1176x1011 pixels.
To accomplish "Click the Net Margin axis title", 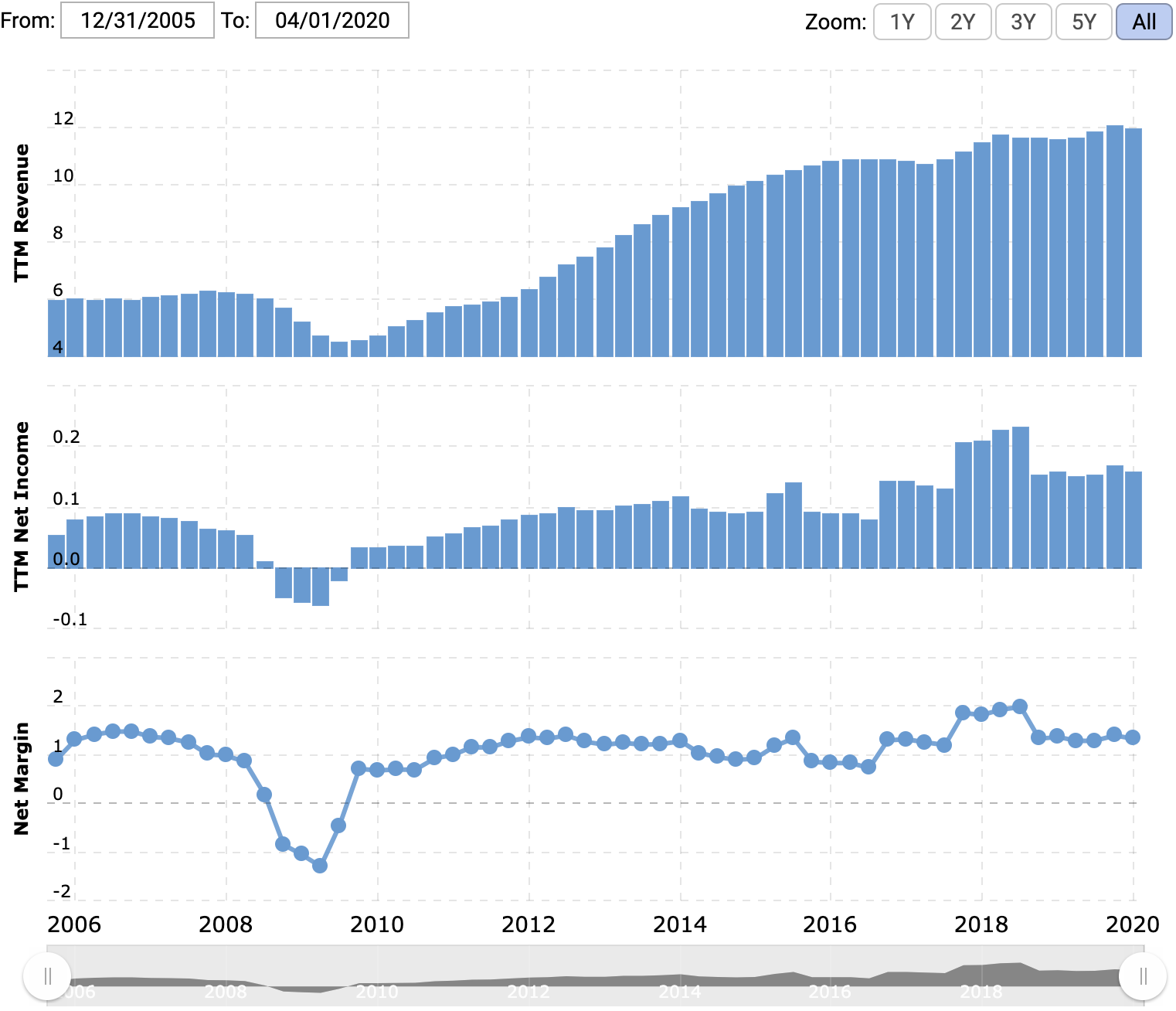I will (21, 778).
